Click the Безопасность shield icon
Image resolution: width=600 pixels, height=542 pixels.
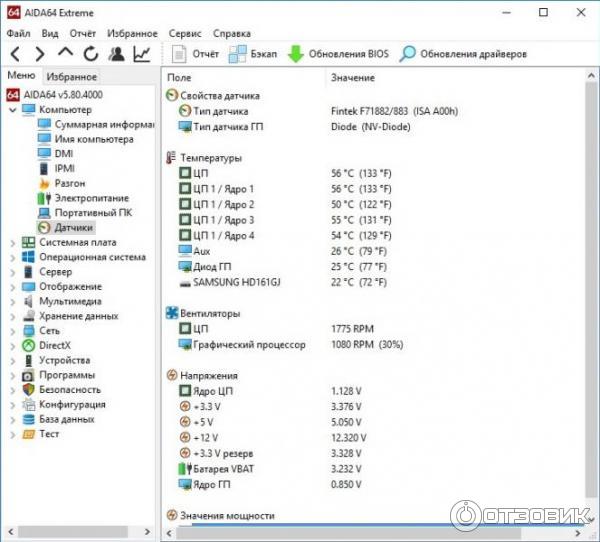pos(29,390)
